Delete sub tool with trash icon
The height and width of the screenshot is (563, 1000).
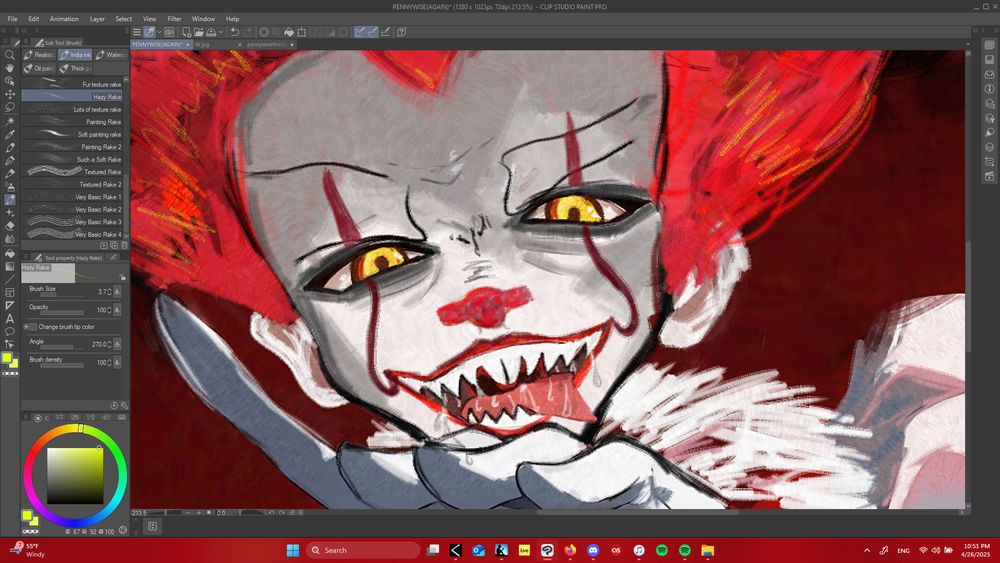(124, 245)
